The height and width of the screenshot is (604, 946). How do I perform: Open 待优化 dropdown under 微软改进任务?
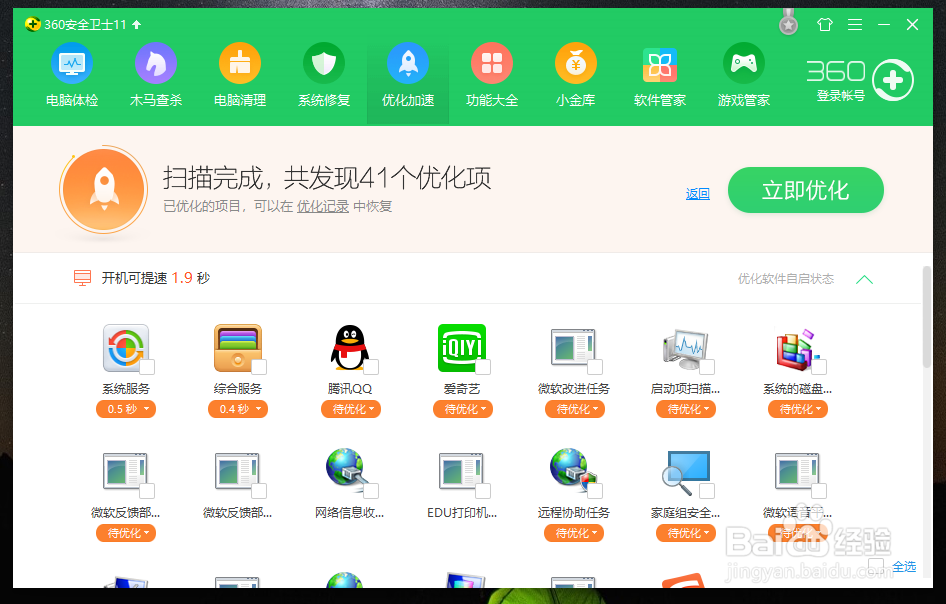pos(574,409)
